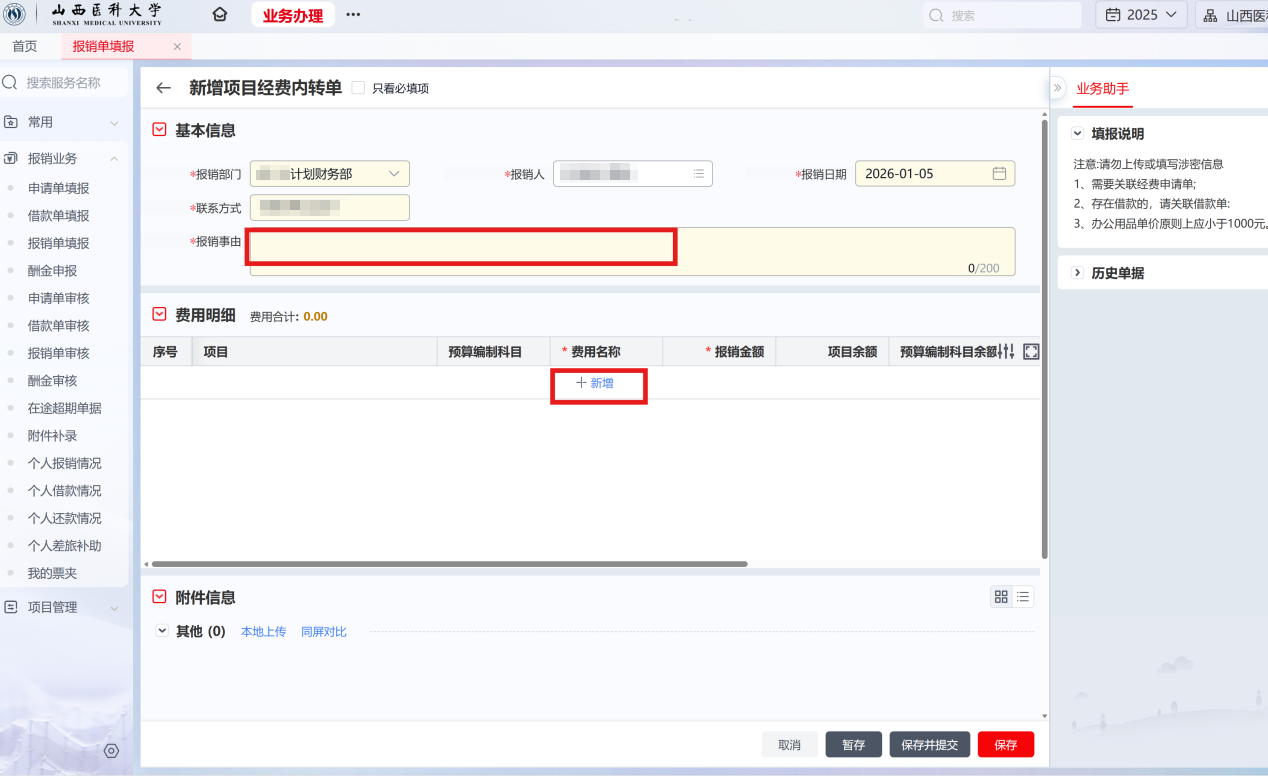The width and height of the screenshot is (1268, 776).
Task: Open the calendar picker for 报销日期
Action: (x=998, y=174)
